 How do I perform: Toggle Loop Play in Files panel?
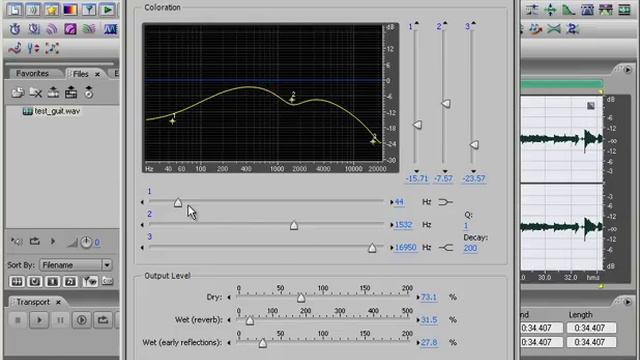coord(35,242)
